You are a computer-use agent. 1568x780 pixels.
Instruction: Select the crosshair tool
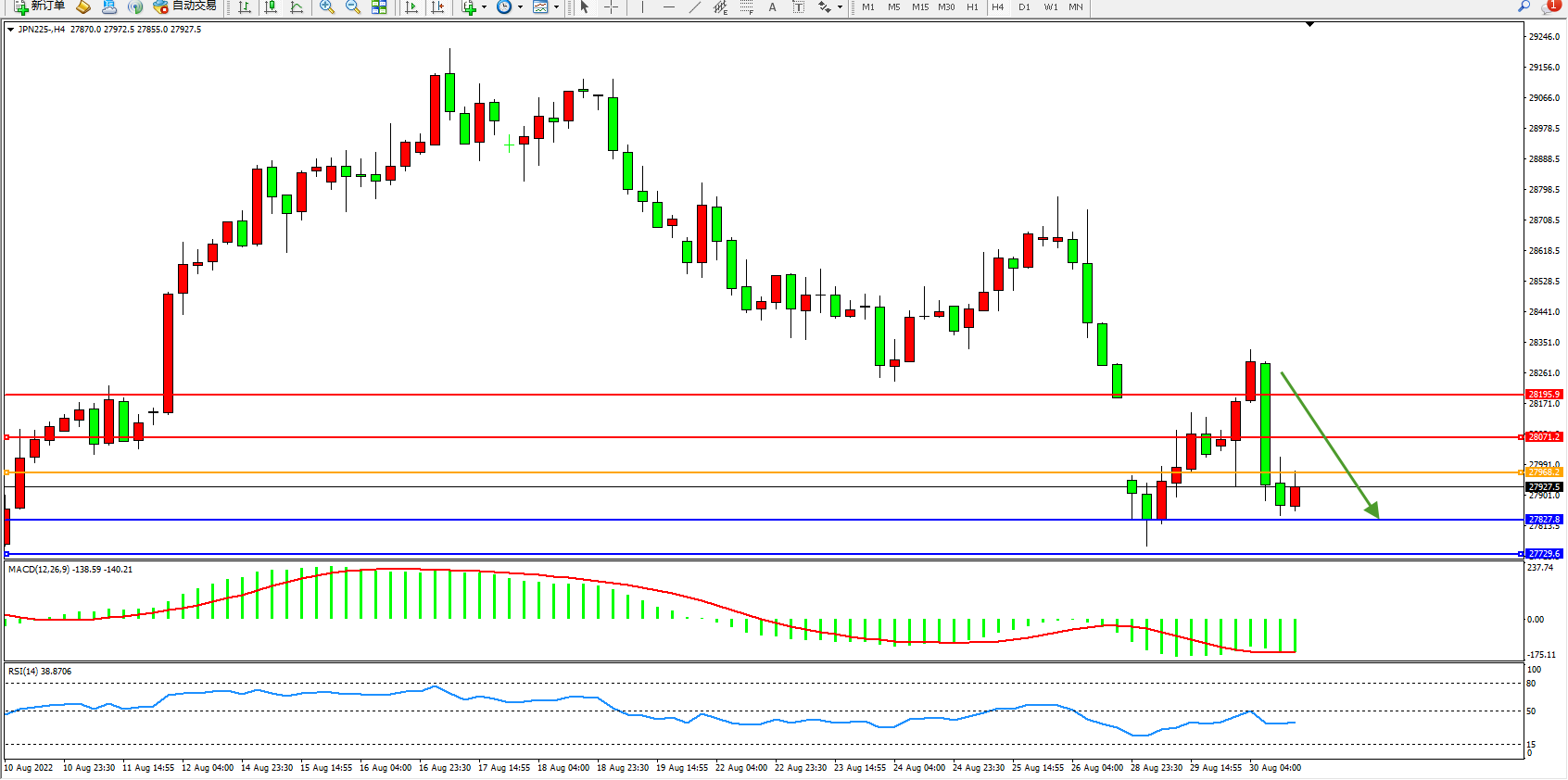(x=612, y=7)
